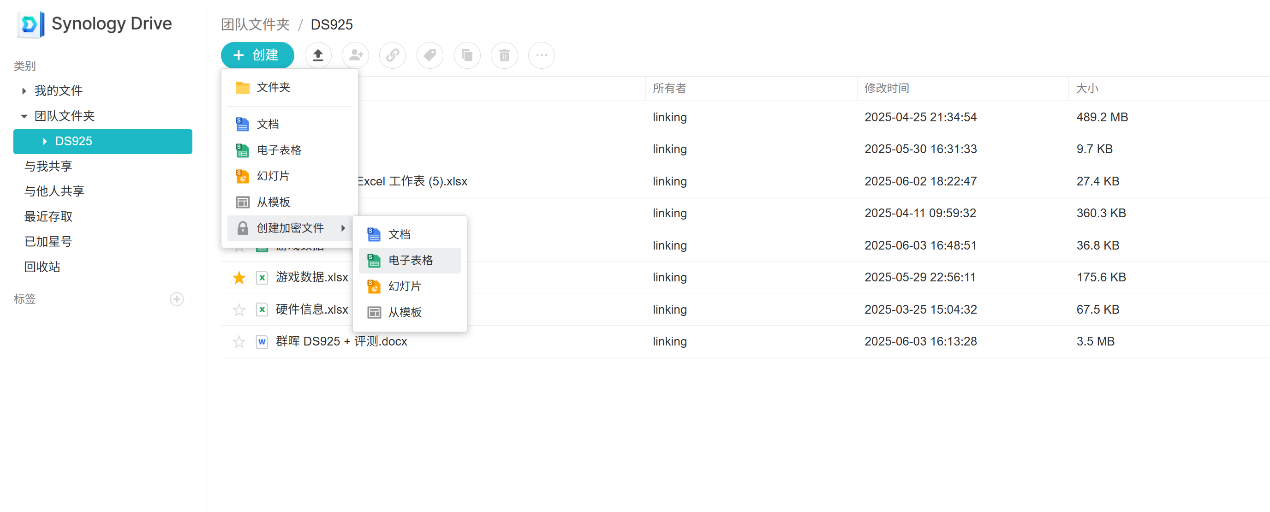This screenshot has width=1270, height=512.
Task: Click the trash delete icon
Action: pyautogui.click(x=504, y=55)
